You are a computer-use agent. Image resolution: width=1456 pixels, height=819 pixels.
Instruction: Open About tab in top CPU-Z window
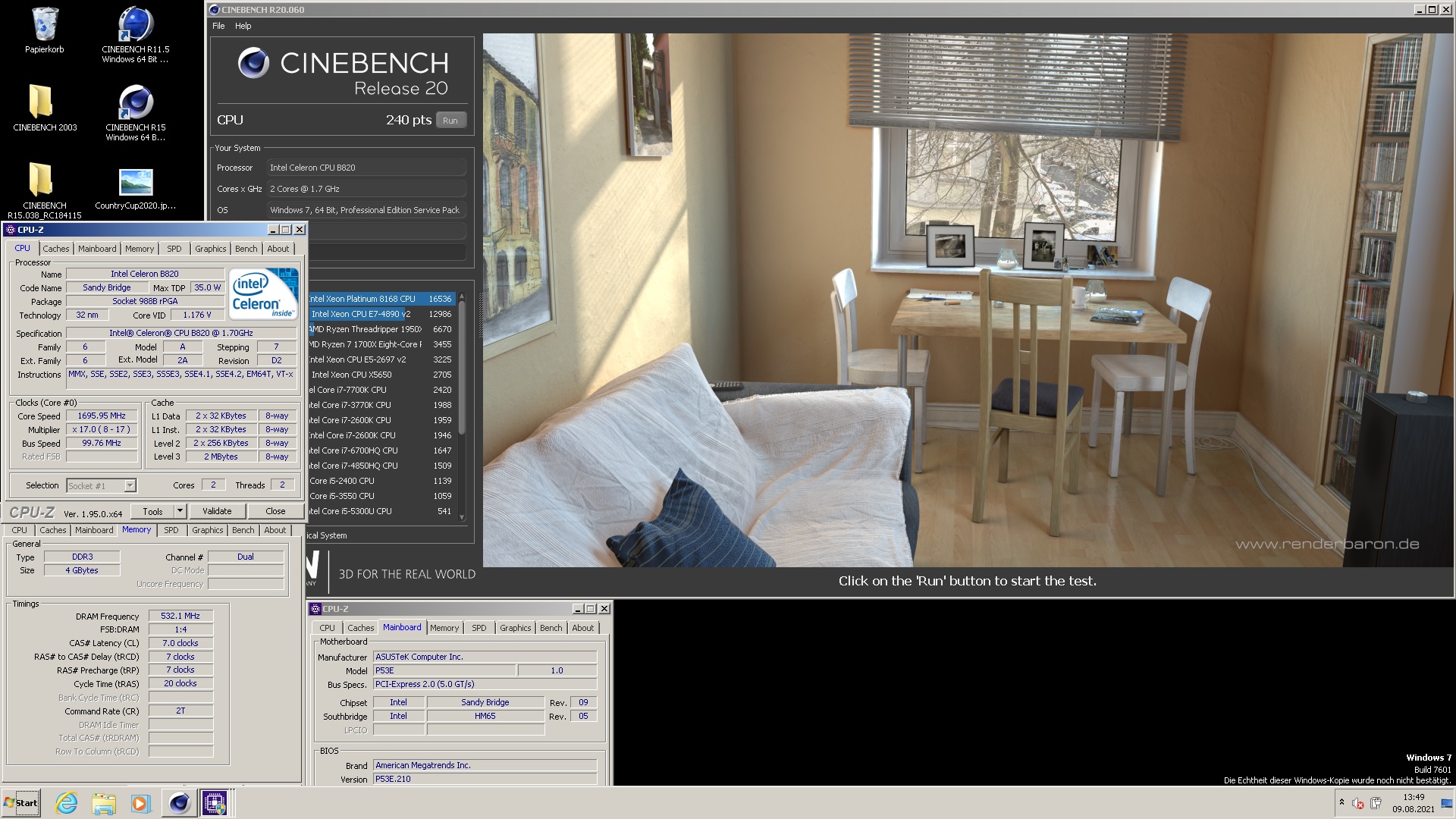tap(278, 249)
